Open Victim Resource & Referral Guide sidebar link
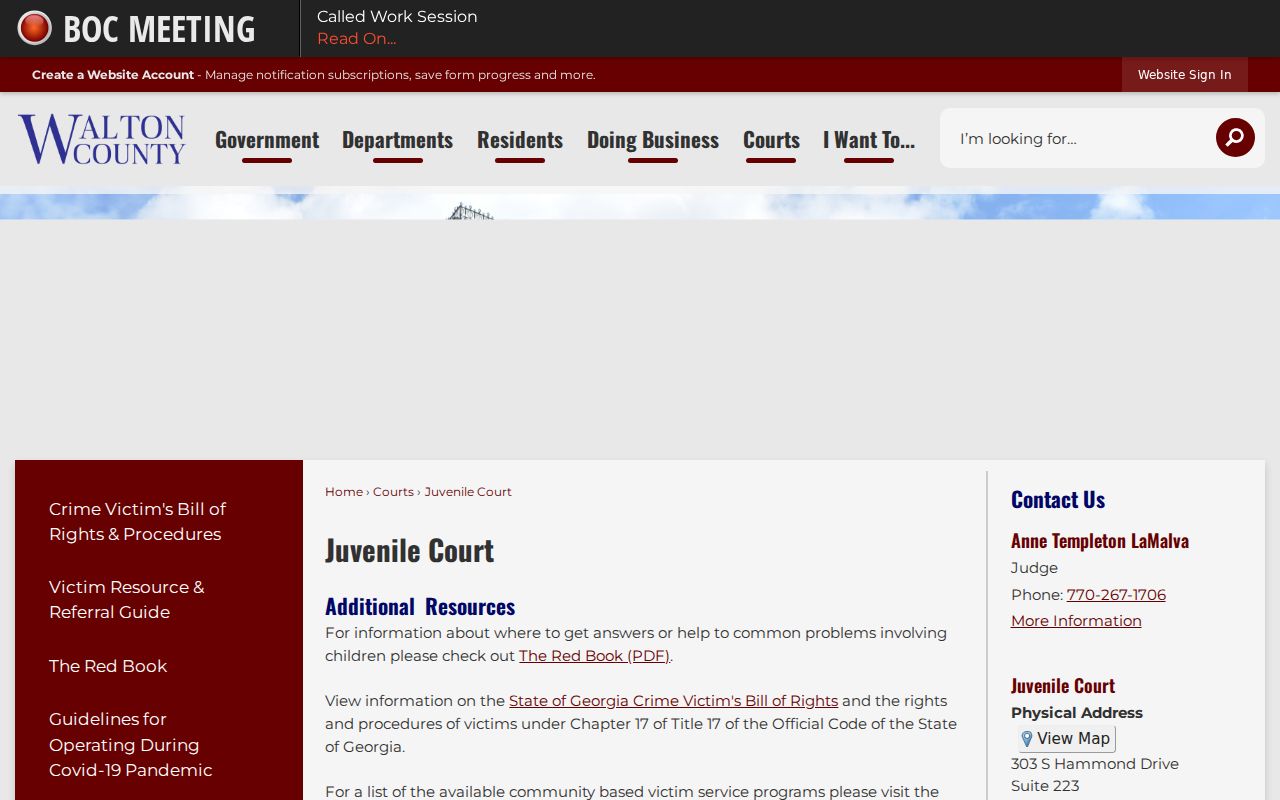 click(x=126, y=599)
